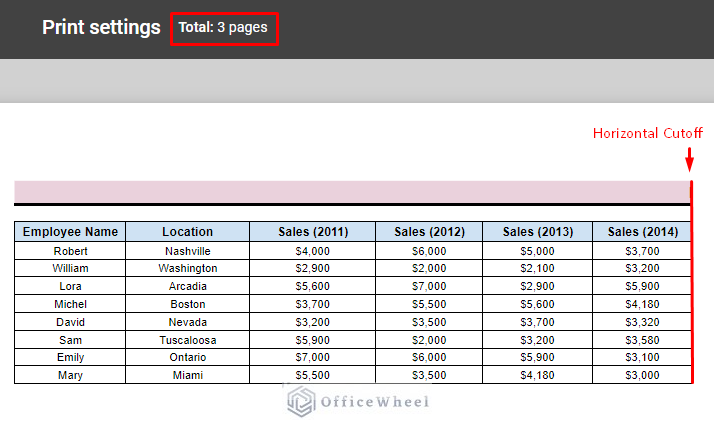Screen dimensions: 714x440
Task: Click the Robert employee name cell
Action: tap(70, 251)
